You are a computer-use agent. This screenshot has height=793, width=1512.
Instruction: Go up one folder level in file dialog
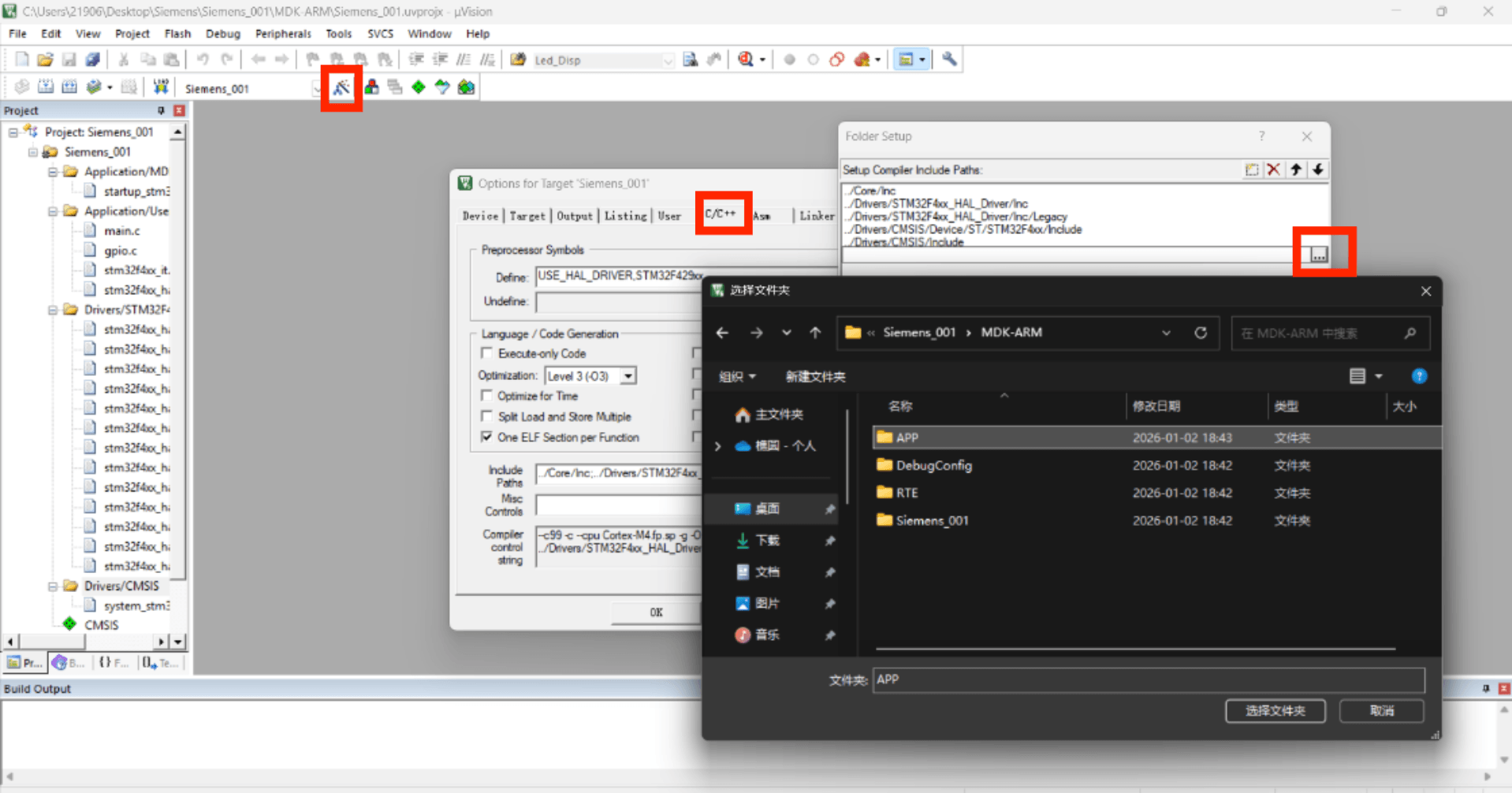(x=815, y=333)
